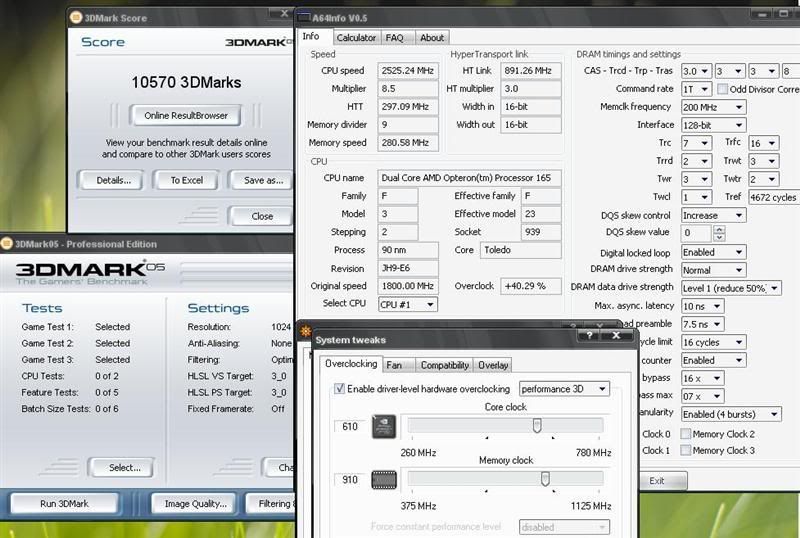Open performance 3D mode dropdown
This screenshot has height=538, width=800.
pos(564,389)
